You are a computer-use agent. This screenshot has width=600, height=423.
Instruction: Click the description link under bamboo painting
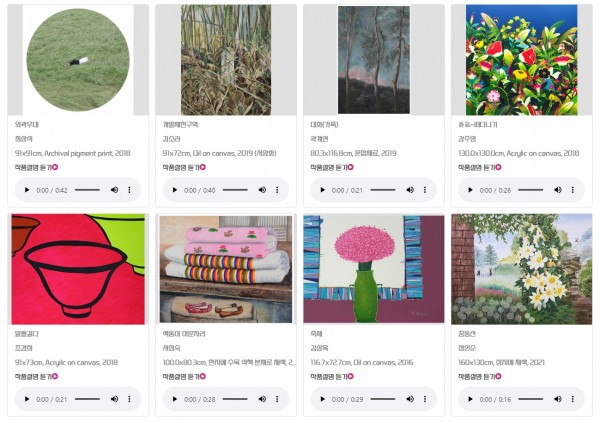[x=184, y=167]
